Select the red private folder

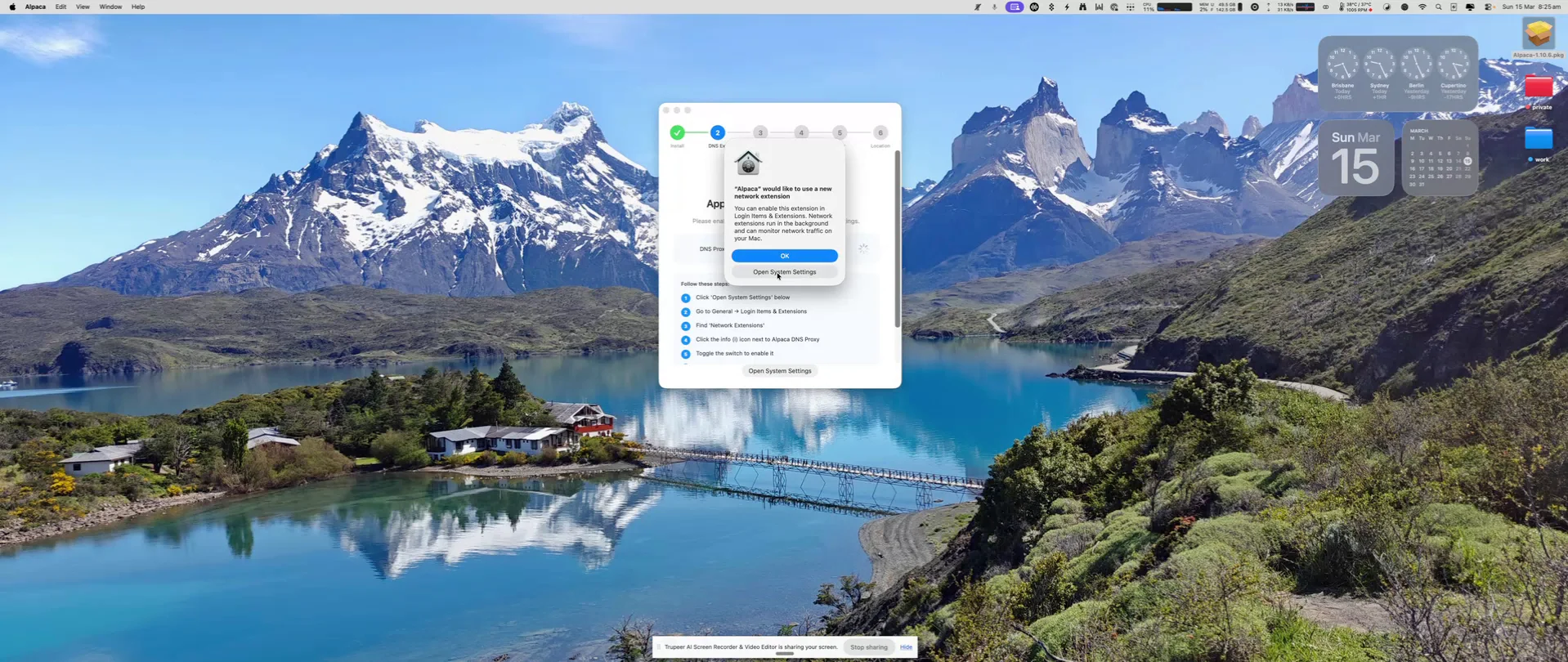coord(1538,87)
